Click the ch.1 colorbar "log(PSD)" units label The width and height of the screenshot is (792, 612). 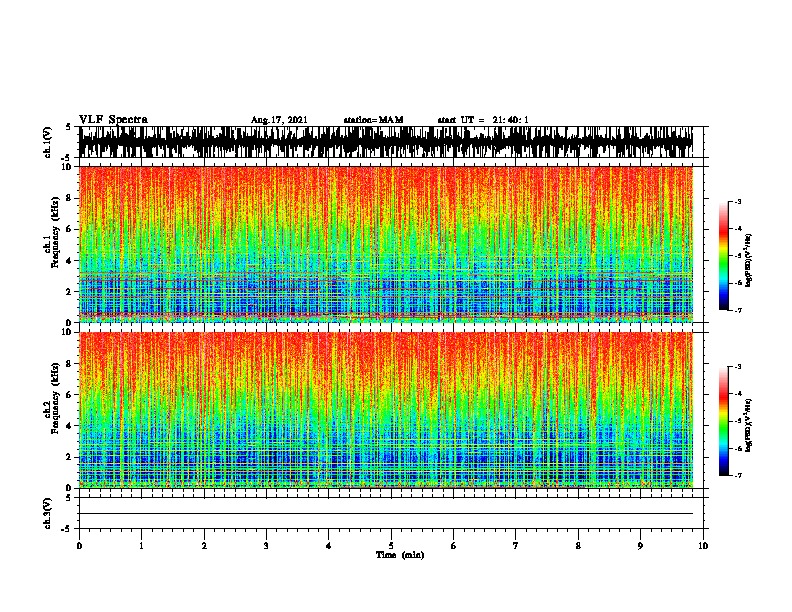(748, 260)
